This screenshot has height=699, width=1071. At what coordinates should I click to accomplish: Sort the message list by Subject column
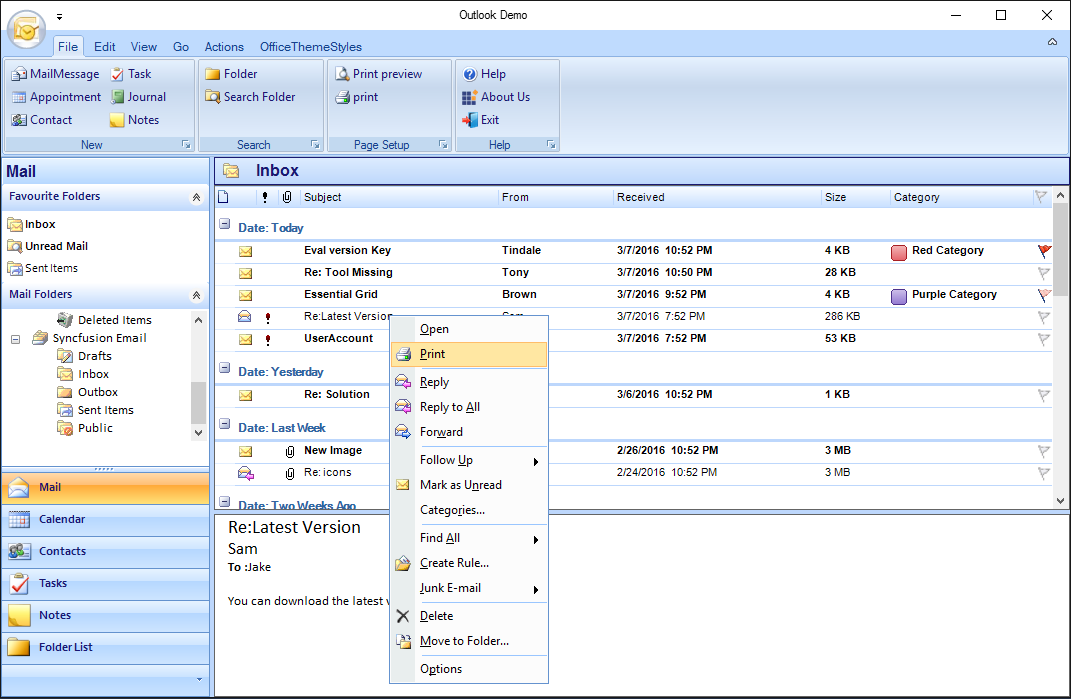(398, 197)
